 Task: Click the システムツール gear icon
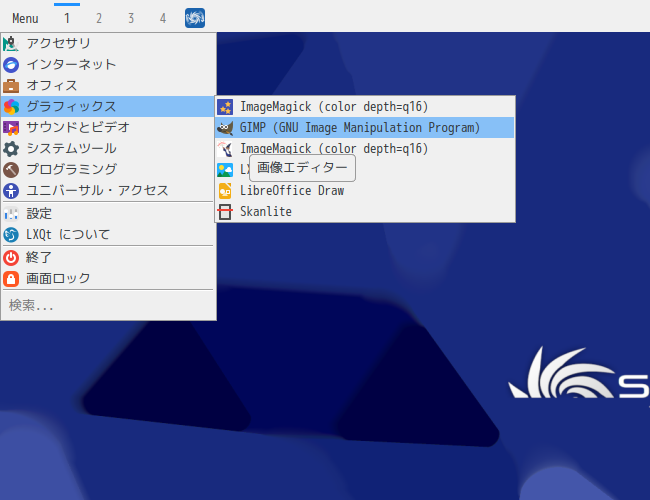(11, 148)
